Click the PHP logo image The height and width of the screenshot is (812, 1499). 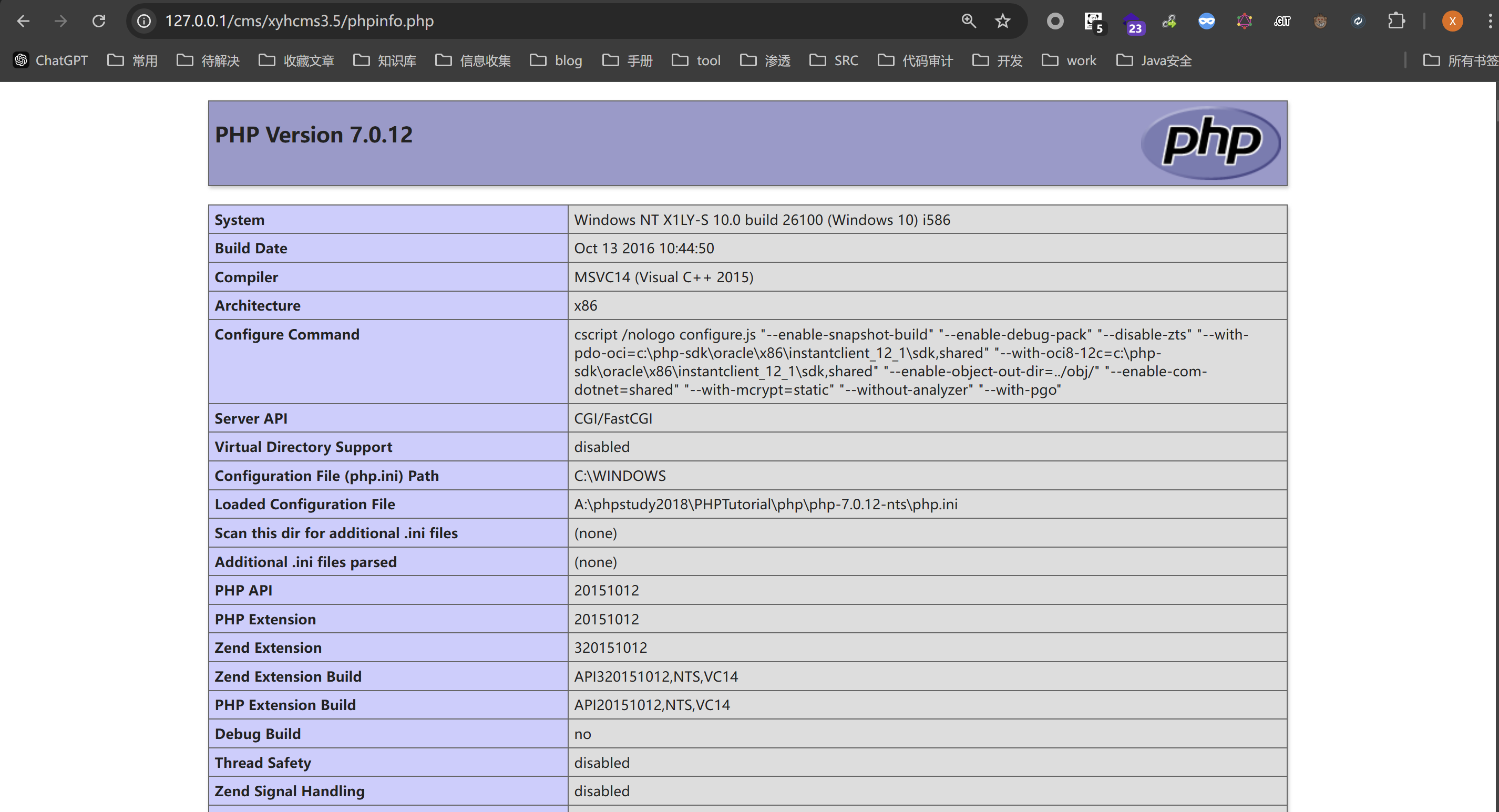point(1211,142)
